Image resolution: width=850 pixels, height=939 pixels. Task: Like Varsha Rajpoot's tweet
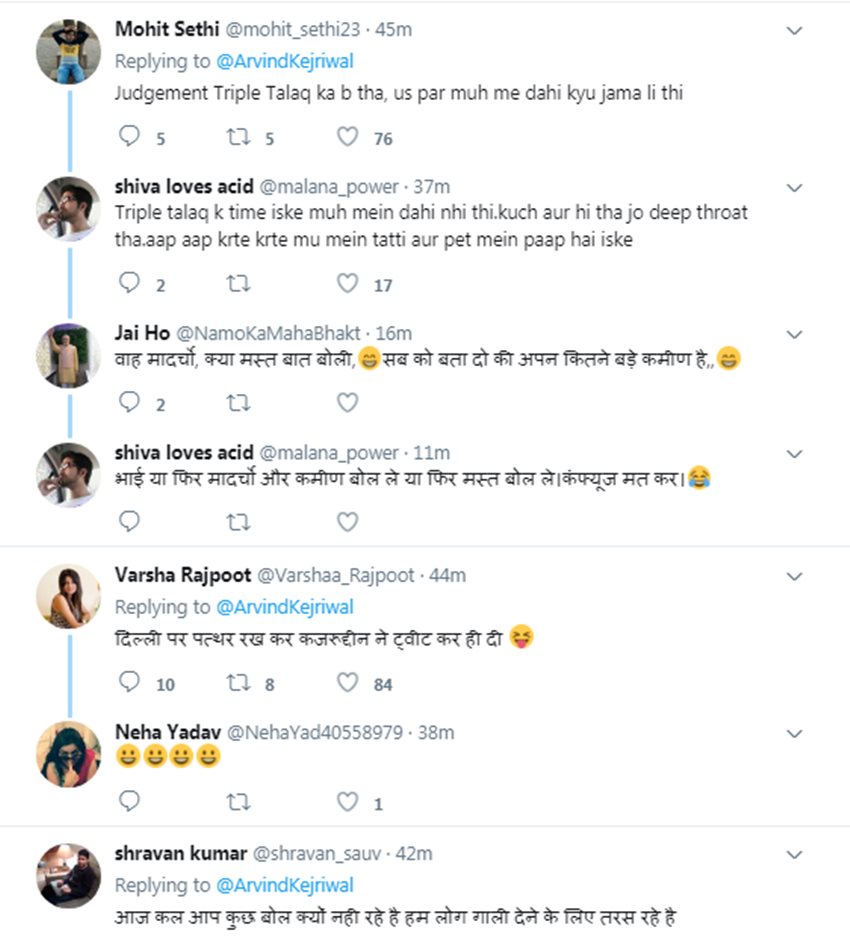[347, 683]
